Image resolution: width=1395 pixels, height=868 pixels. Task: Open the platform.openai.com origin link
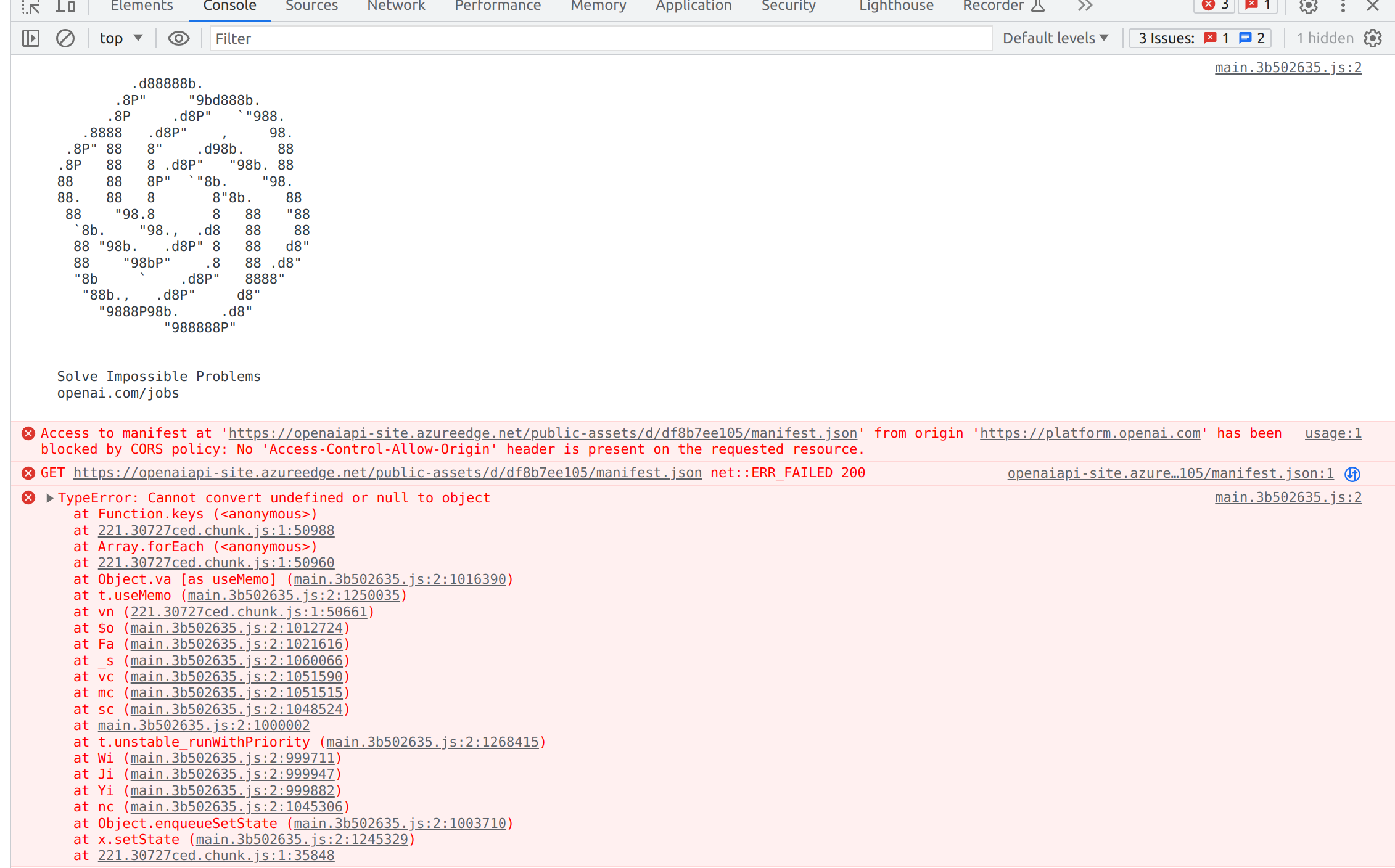tap(1090, 433)
